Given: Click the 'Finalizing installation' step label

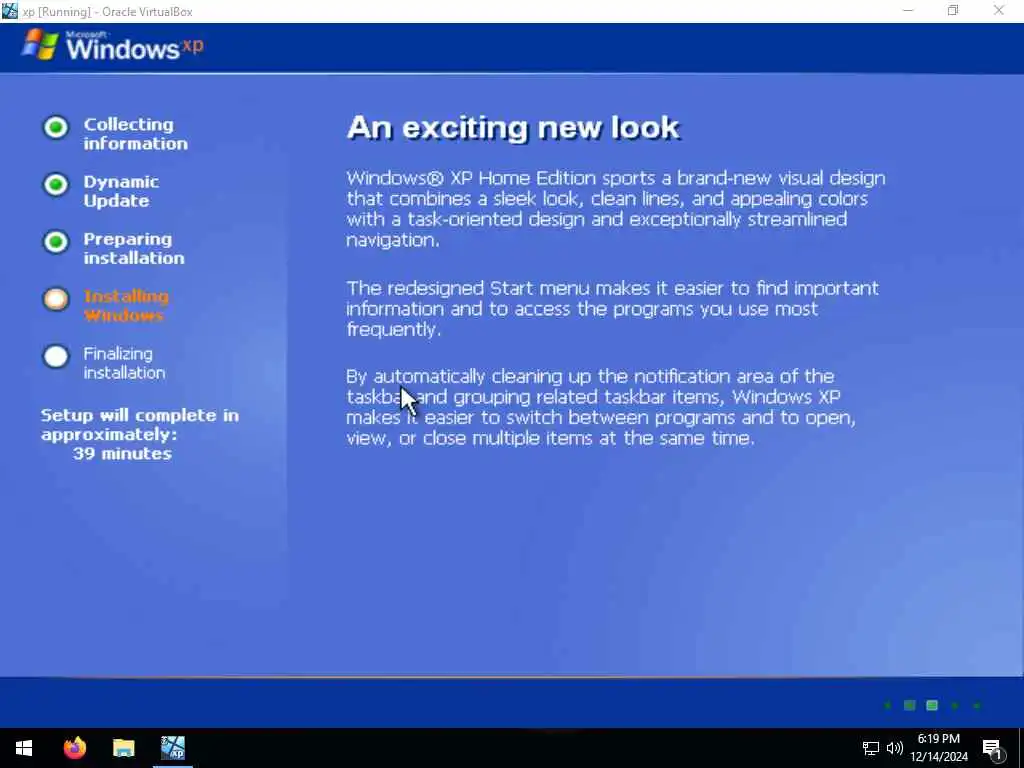Looking at the screenshot, I should (124, 363).
